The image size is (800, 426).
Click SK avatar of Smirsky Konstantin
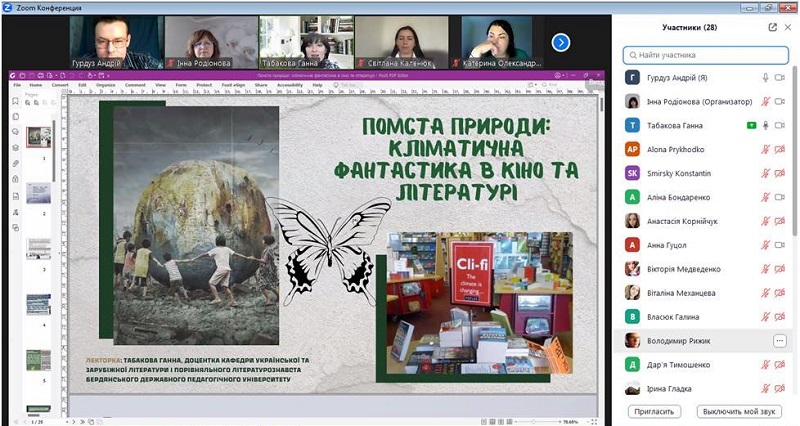click(633, 173)
